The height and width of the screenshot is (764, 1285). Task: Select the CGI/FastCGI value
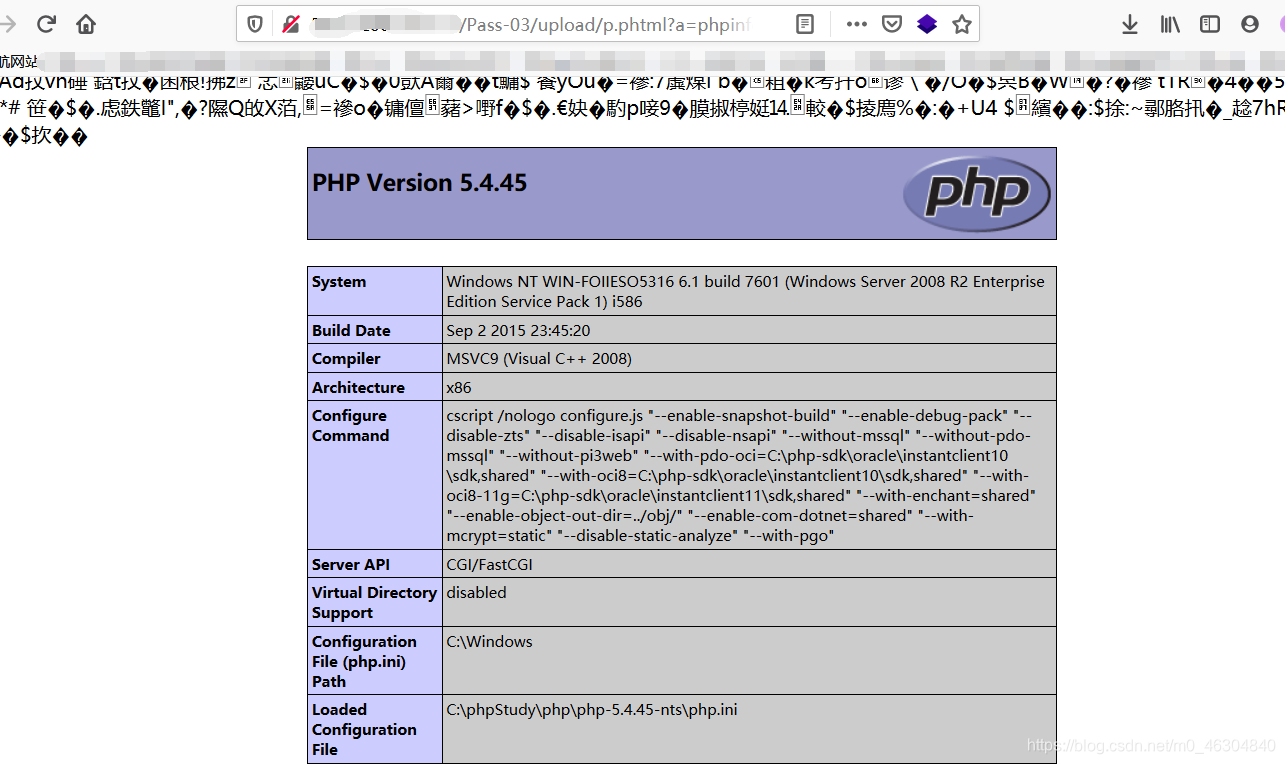489,565
